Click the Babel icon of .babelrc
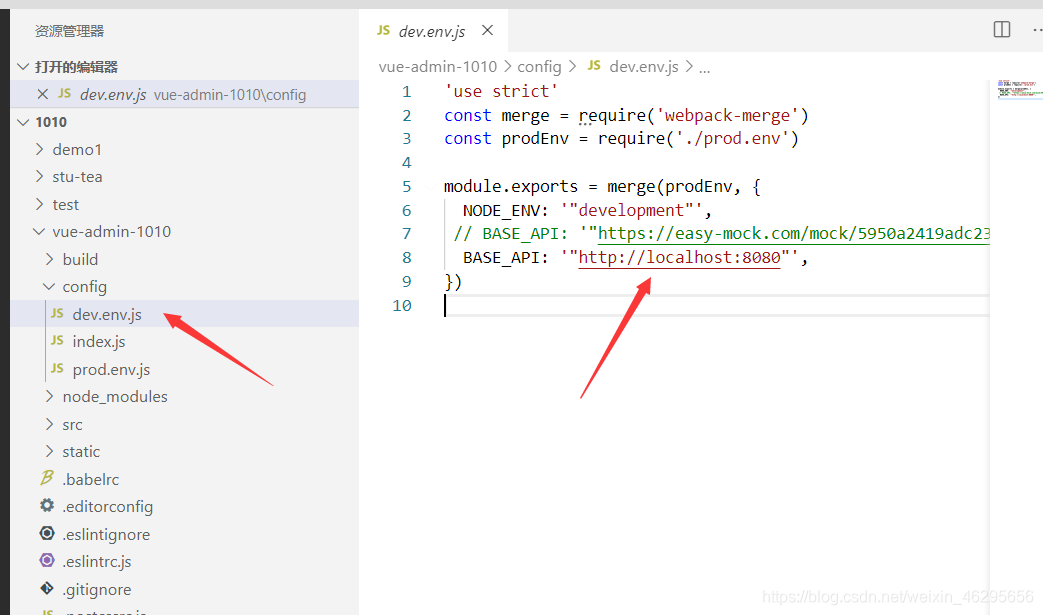Screen dimensions: 1043x615 [47, 477]
